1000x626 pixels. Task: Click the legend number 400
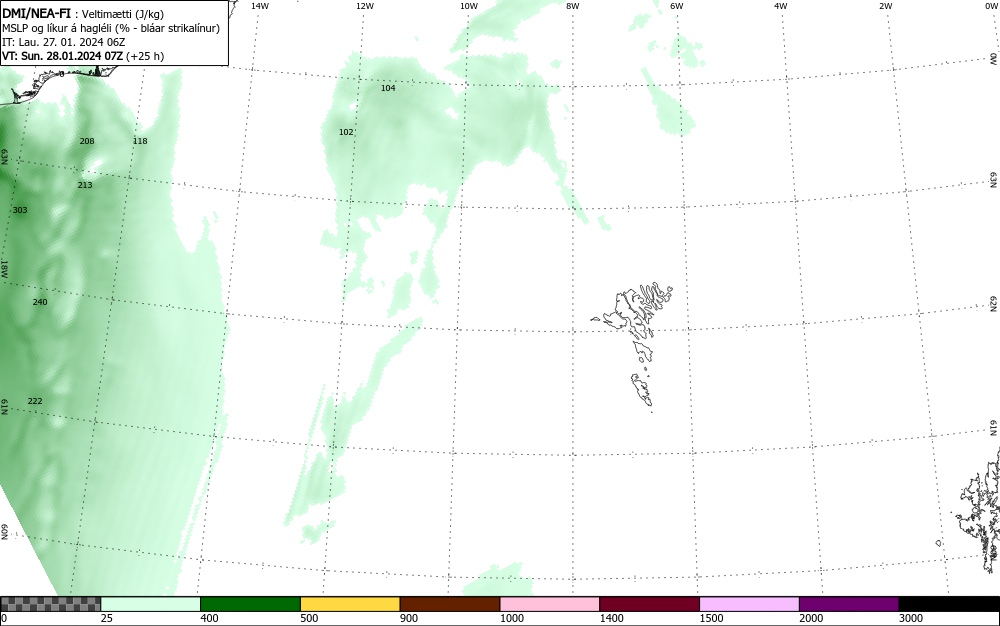pos(209,618)
